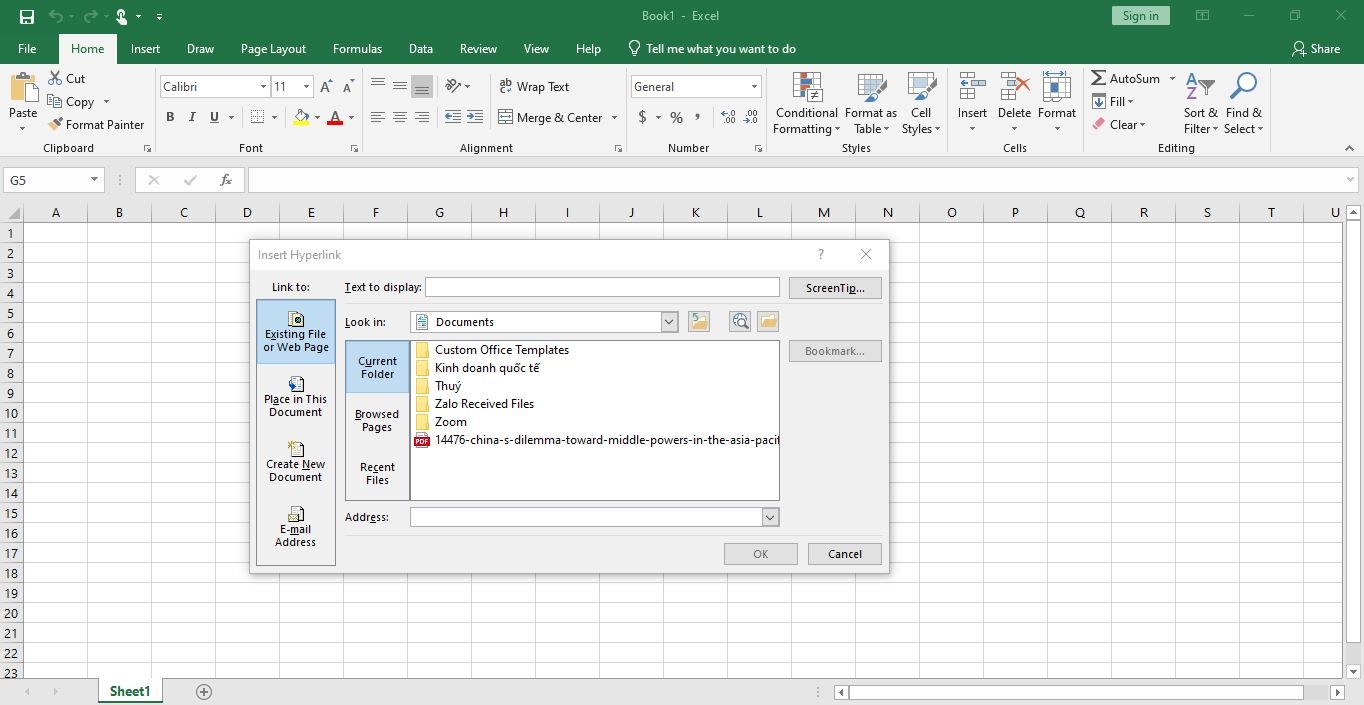Choose Create New Document link type
The width and height of the screenshot is (1364, 705).
[296, 462]
